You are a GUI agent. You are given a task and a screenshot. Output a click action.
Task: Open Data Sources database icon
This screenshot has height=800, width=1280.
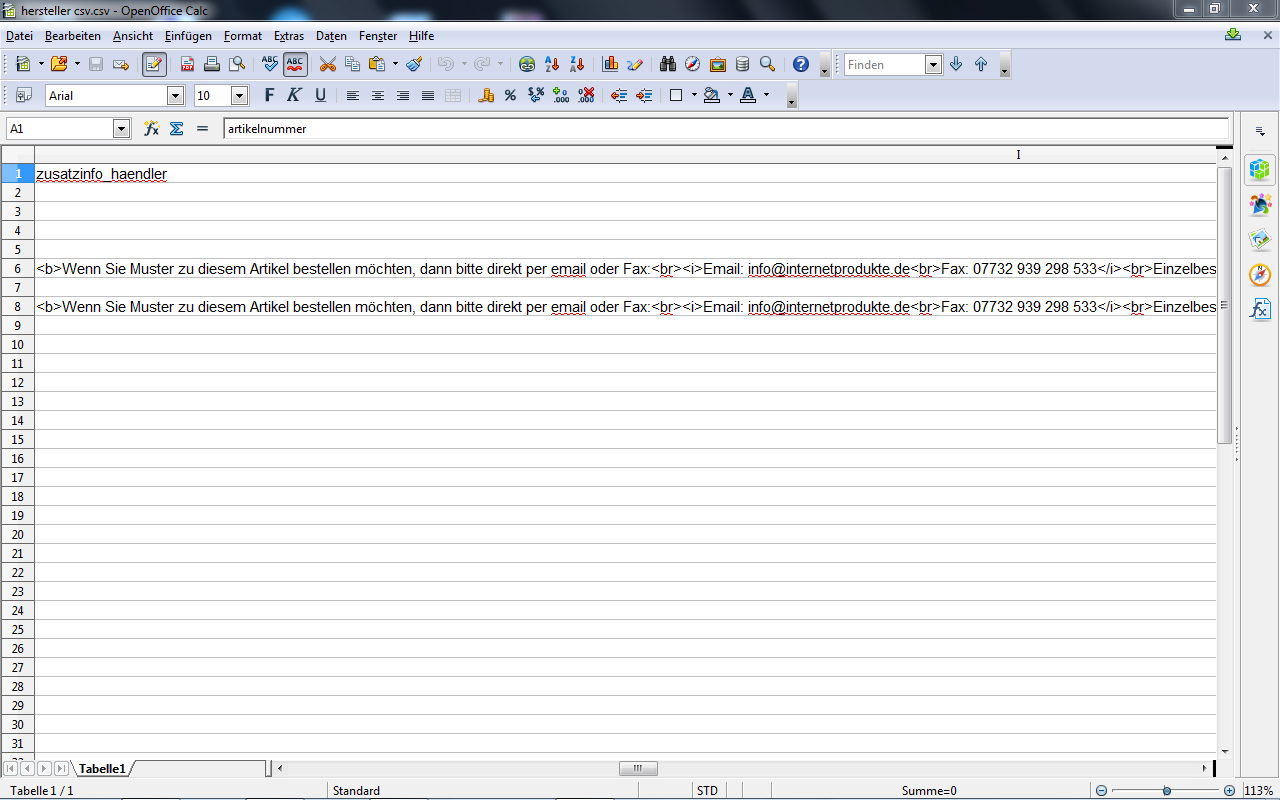click(742, 64)
